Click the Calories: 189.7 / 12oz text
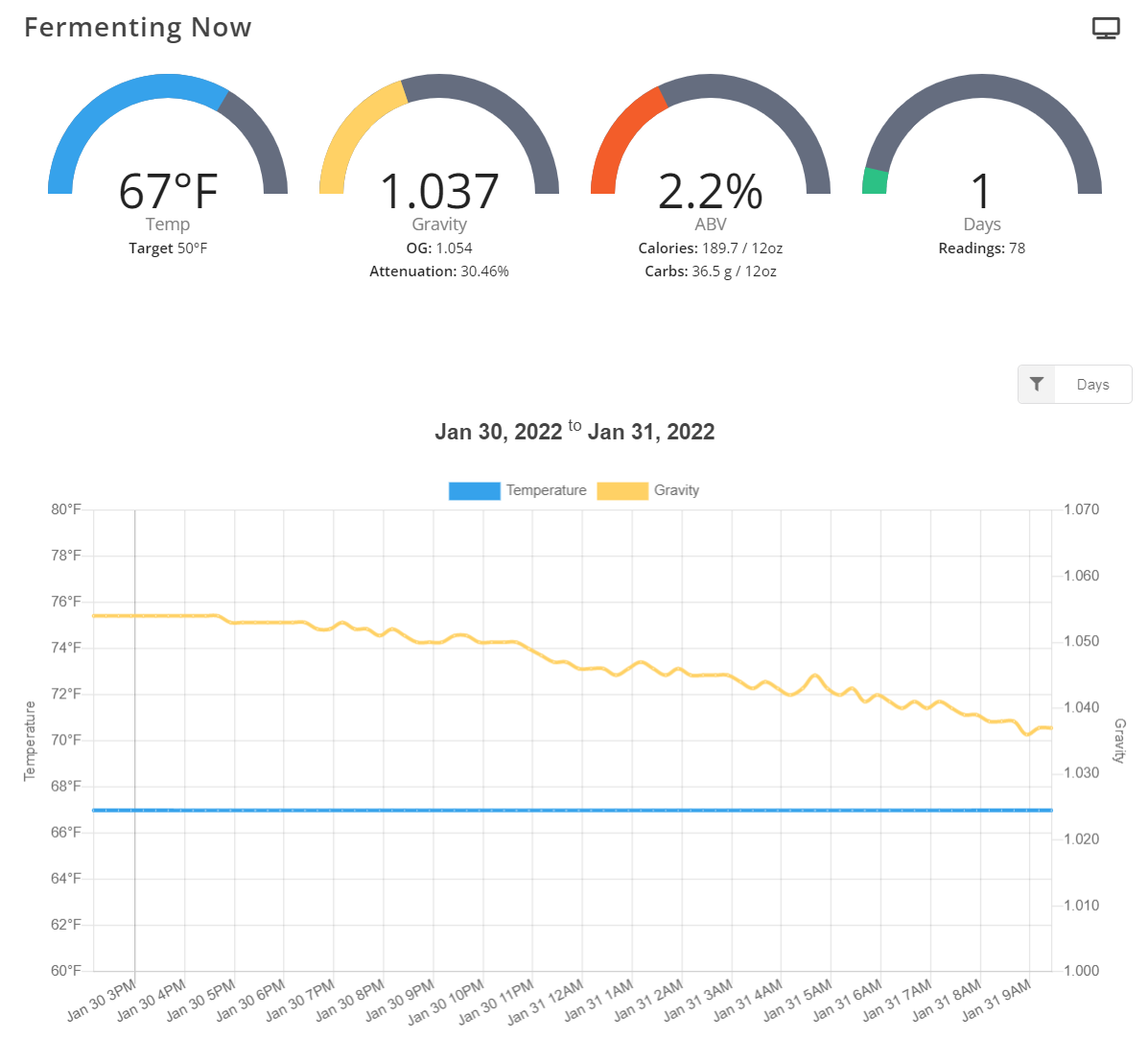This screenshot has height=1040, width=1148. (710, 248)
